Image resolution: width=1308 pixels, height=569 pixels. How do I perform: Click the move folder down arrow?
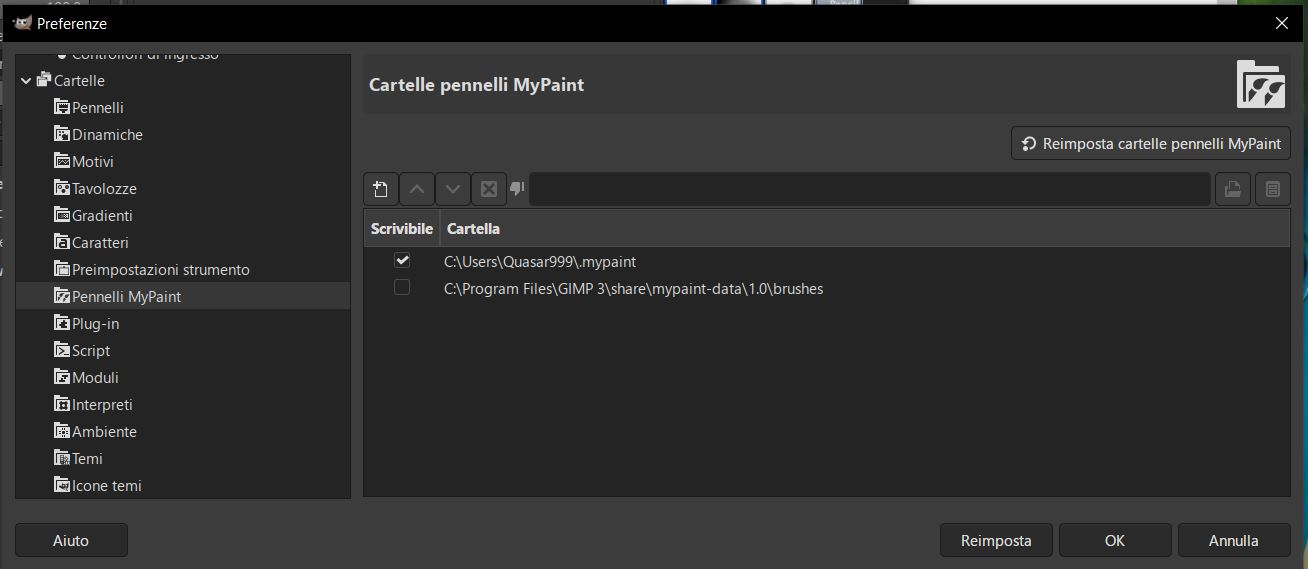453,189
